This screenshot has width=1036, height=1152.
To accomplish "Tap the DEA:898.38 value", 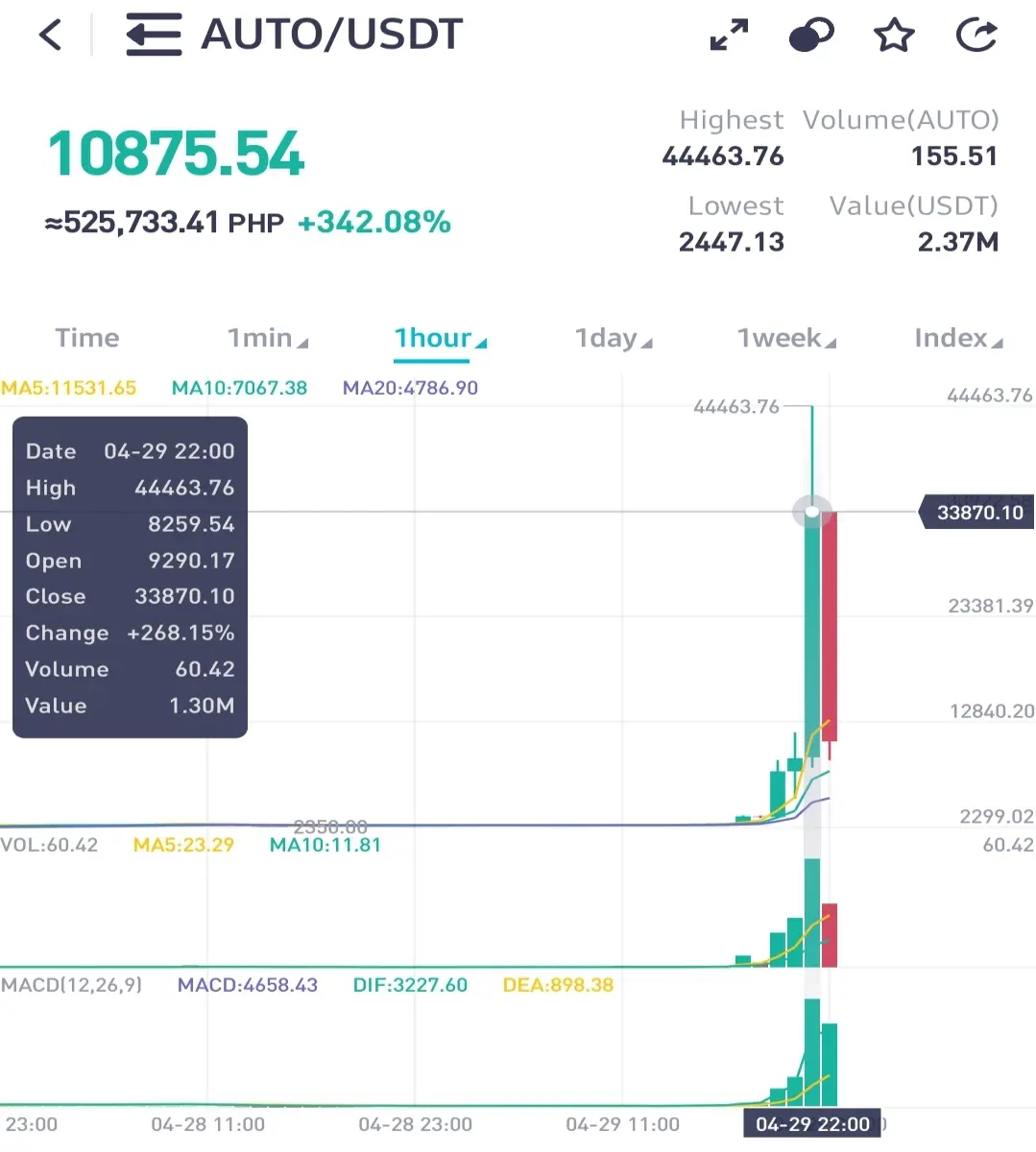I will click(558, 985).
